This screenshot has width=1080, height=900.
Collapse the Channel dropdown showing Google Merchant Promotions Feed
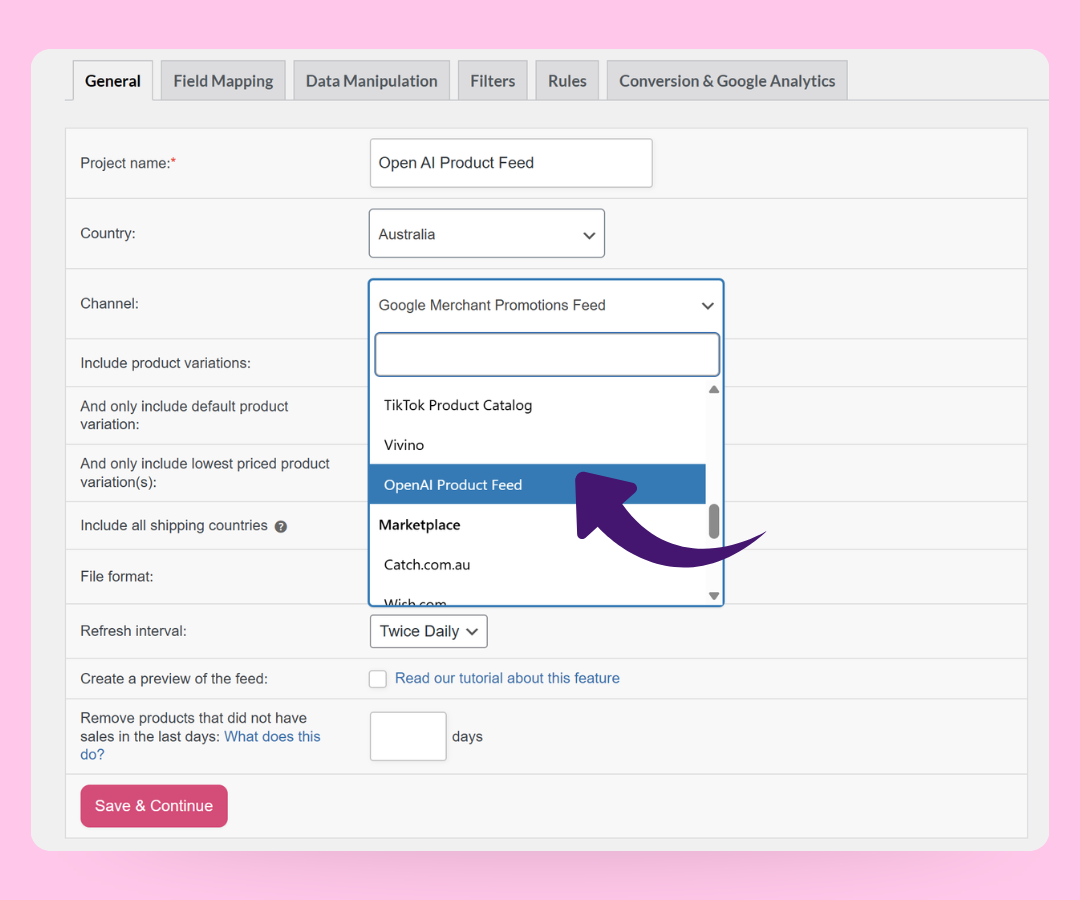click(545, 305)
